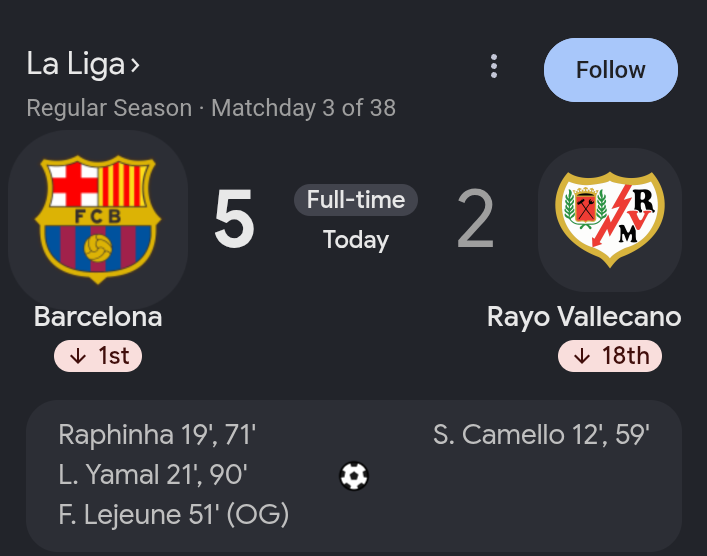Expand the chevron next to La Liga
707x556 pixels.
point(135,66)
